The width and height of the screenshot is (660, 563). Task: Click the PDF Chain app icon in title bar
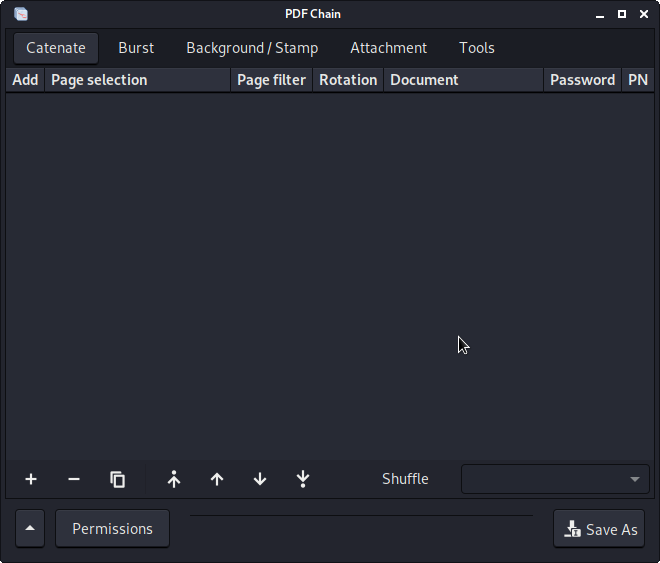click(21, 14)
